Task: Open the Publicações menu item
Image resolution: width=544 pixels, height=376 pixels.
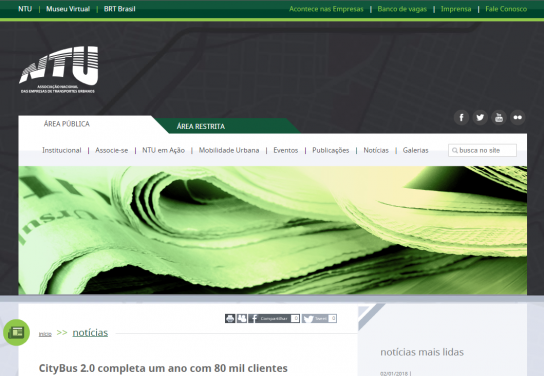Action: click(331, 150)
